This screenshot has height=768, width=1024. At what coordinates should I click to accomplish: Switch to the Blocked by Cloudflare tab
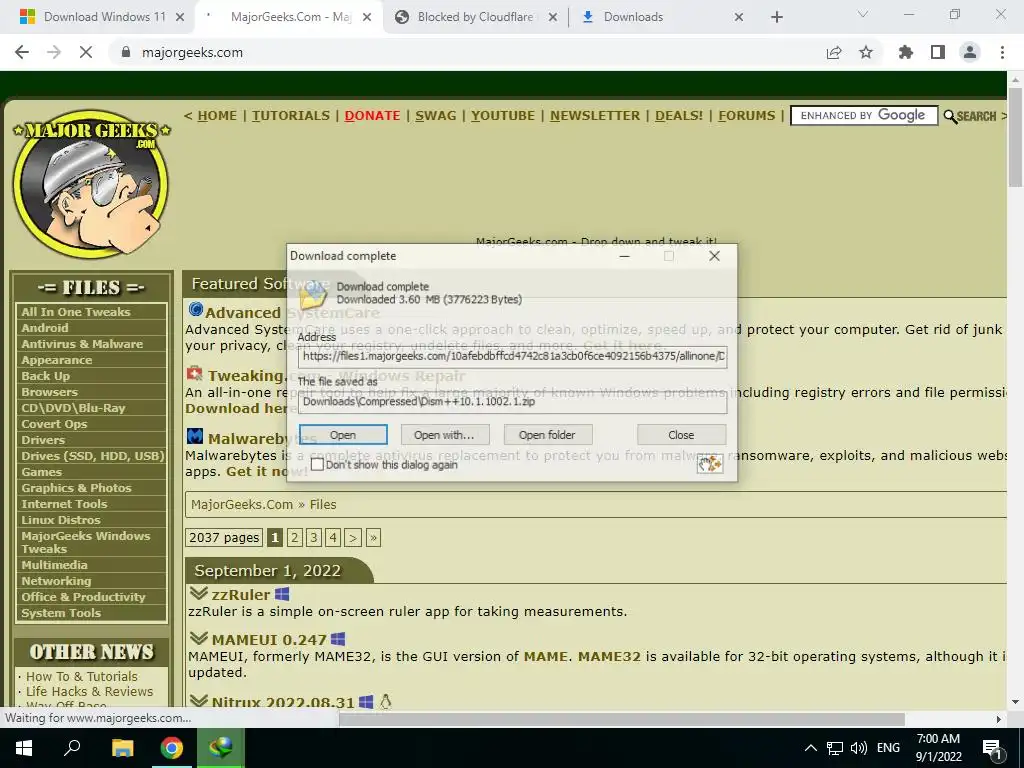click(475, 17)
